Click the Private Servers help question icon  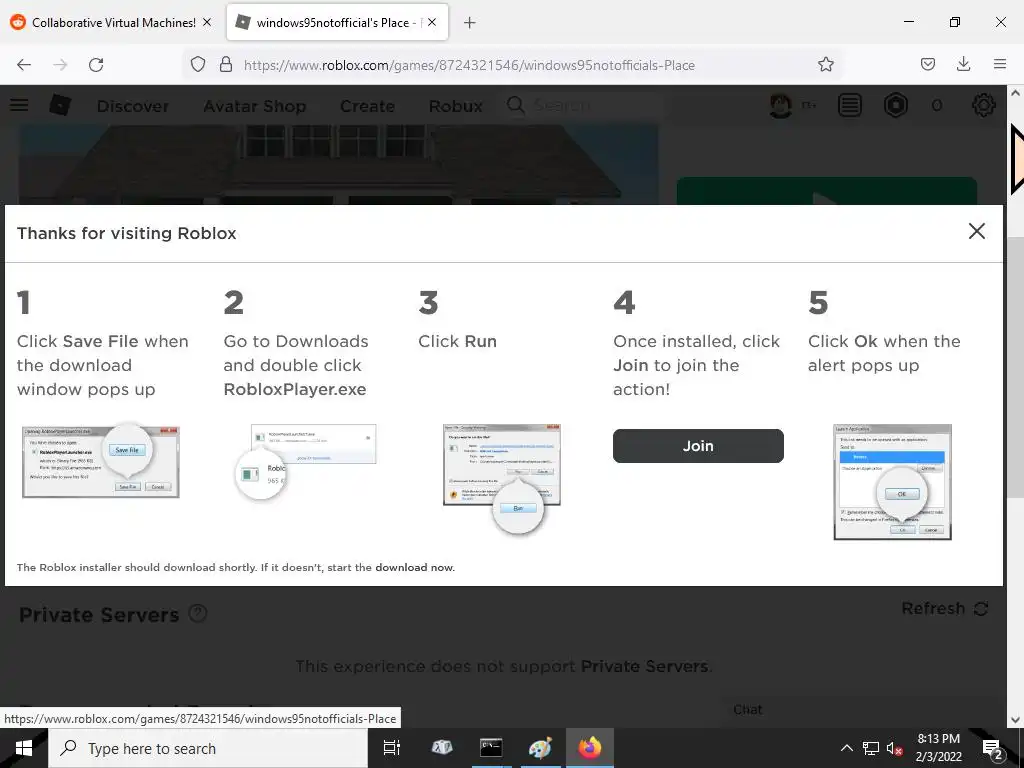click(198, 613)
